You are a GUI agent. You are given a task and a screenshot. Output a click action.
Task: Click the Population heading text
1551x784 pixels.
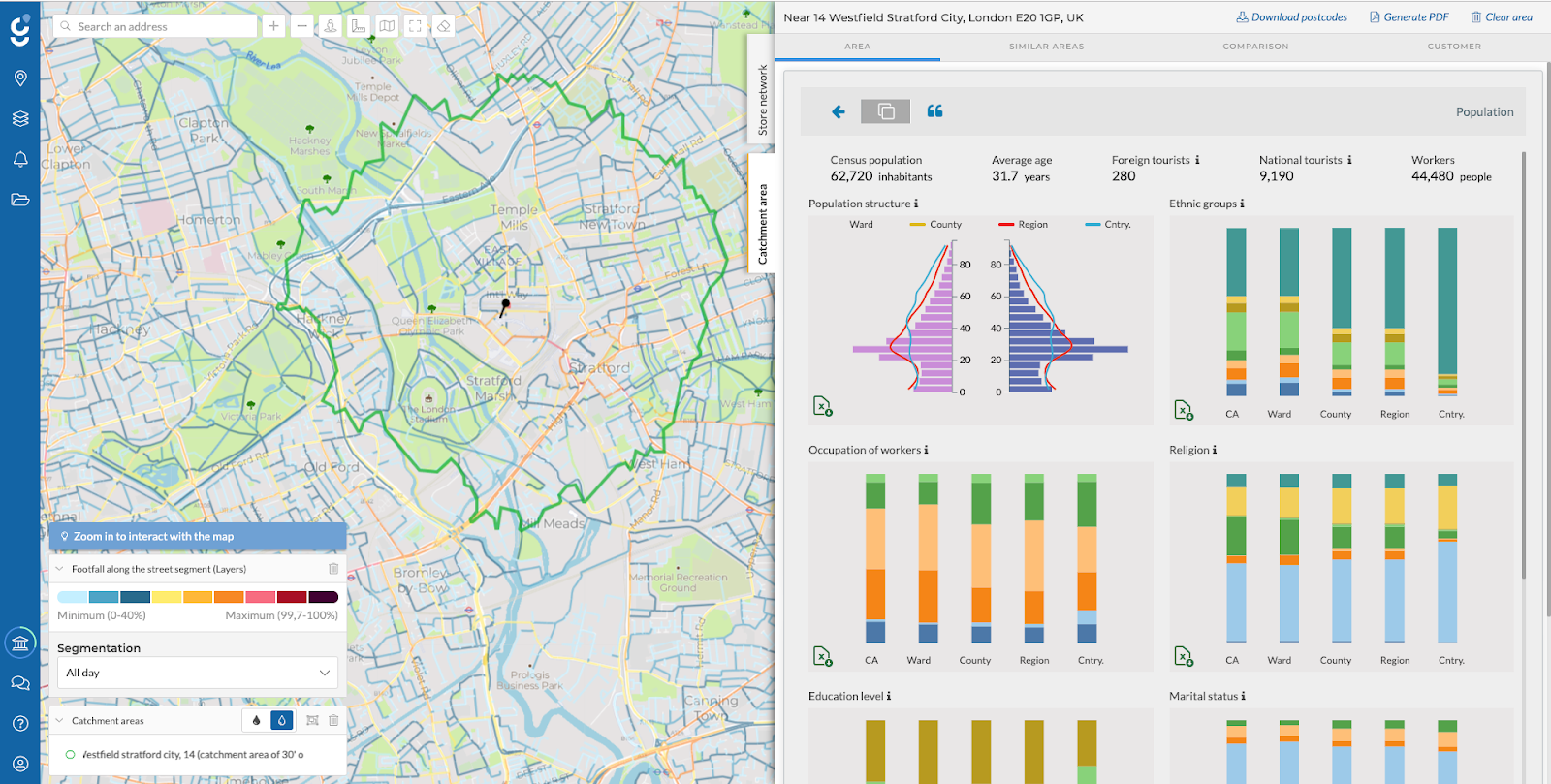click(x=1484, y=112)
